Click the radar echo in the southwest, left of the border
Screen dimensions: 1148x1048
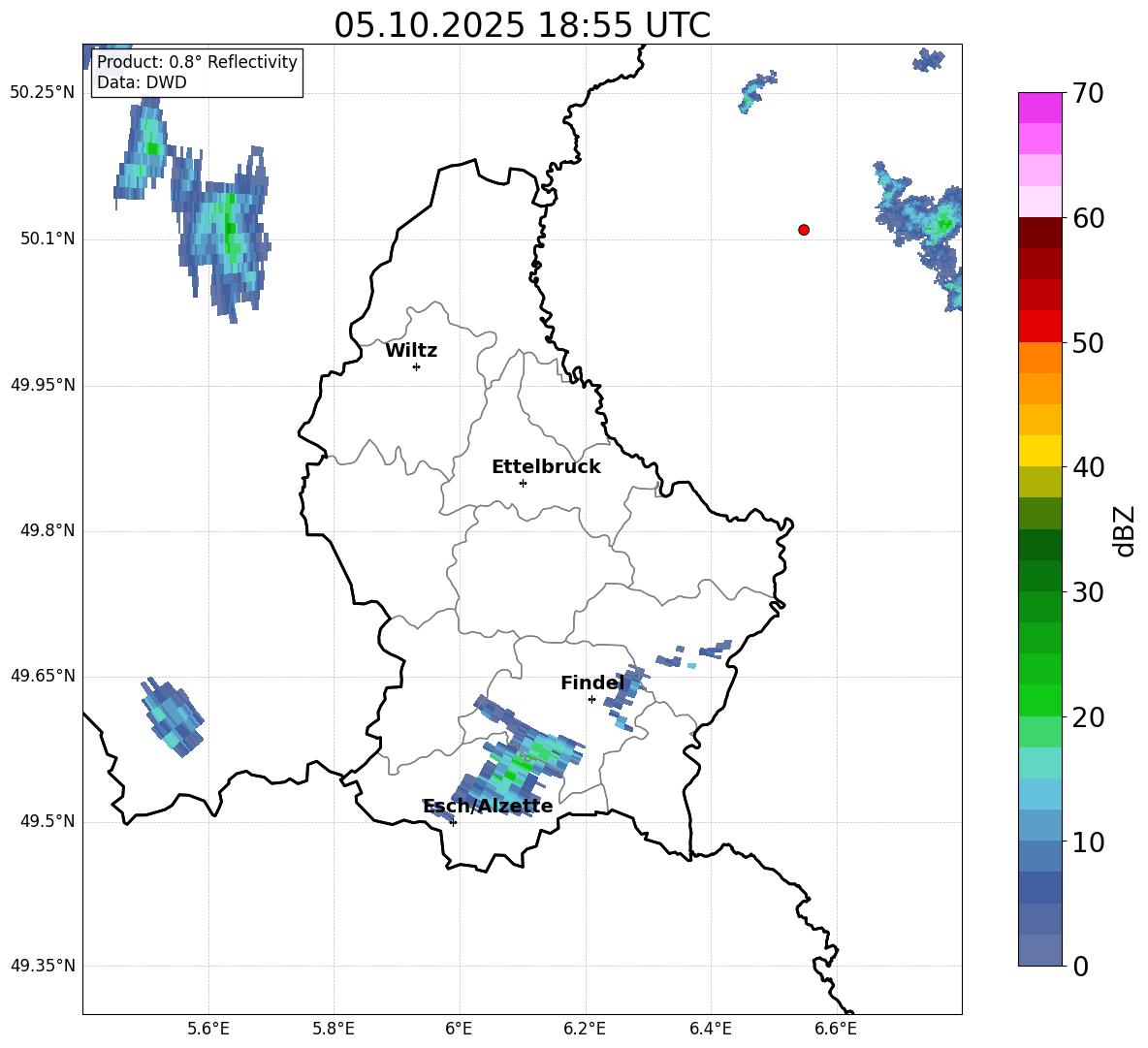172,717
